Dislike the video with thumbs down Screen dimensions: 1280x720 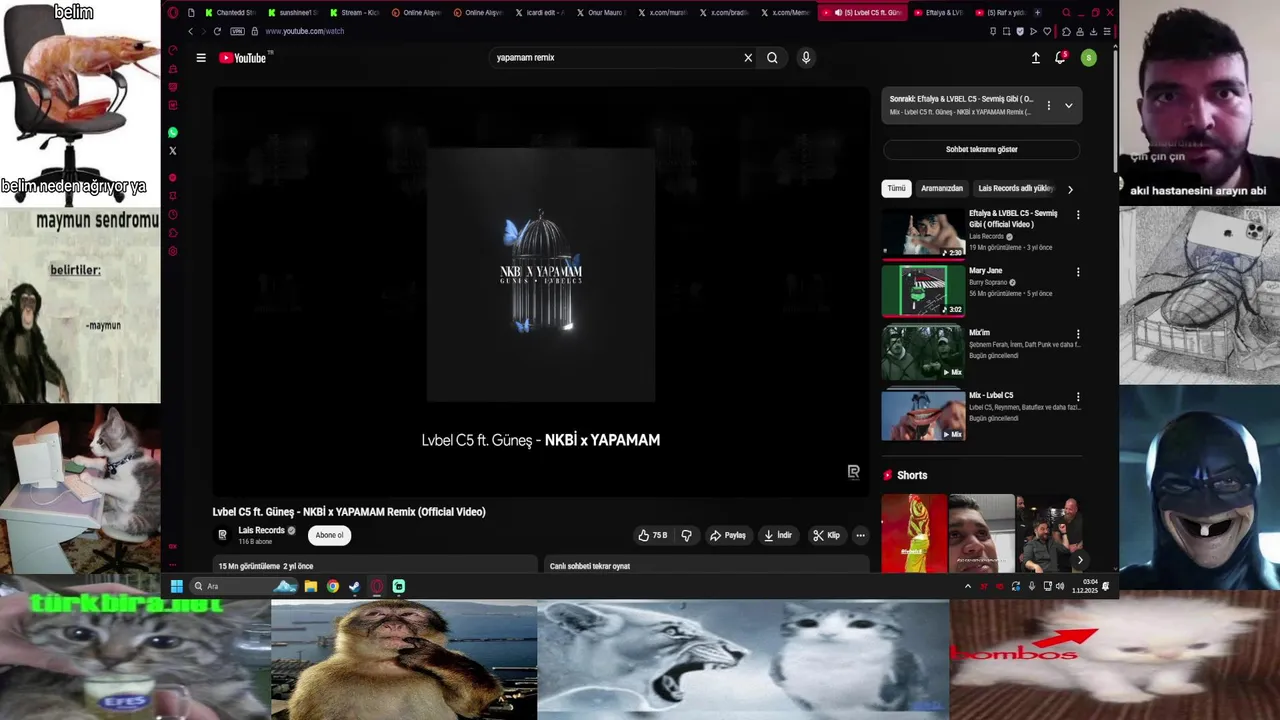coord(686,535)
